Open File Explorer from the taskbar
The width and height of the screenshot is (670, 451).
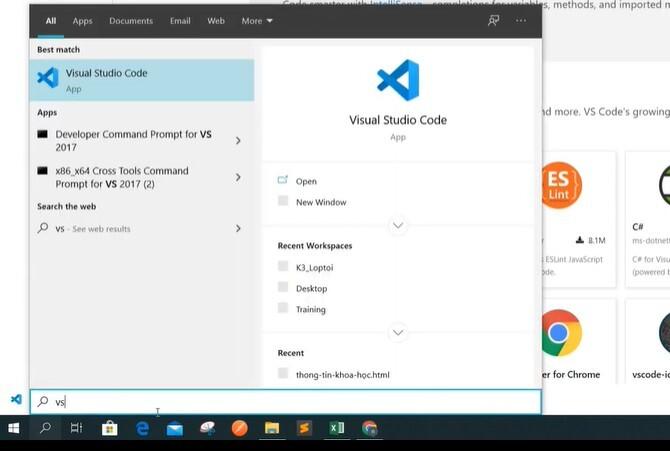tap(272, 428)
